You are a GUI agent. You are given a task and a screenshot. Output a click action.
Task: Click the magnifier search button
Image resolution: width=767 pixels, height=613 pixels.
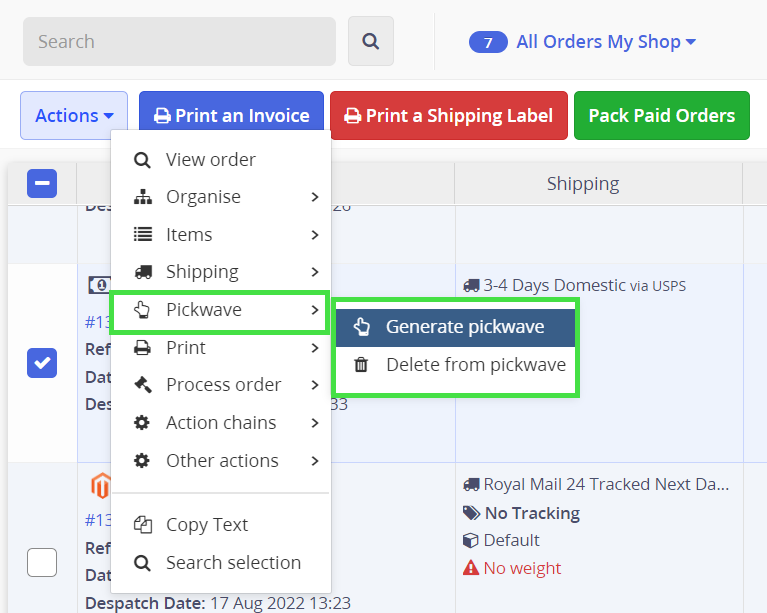[371, 42]
